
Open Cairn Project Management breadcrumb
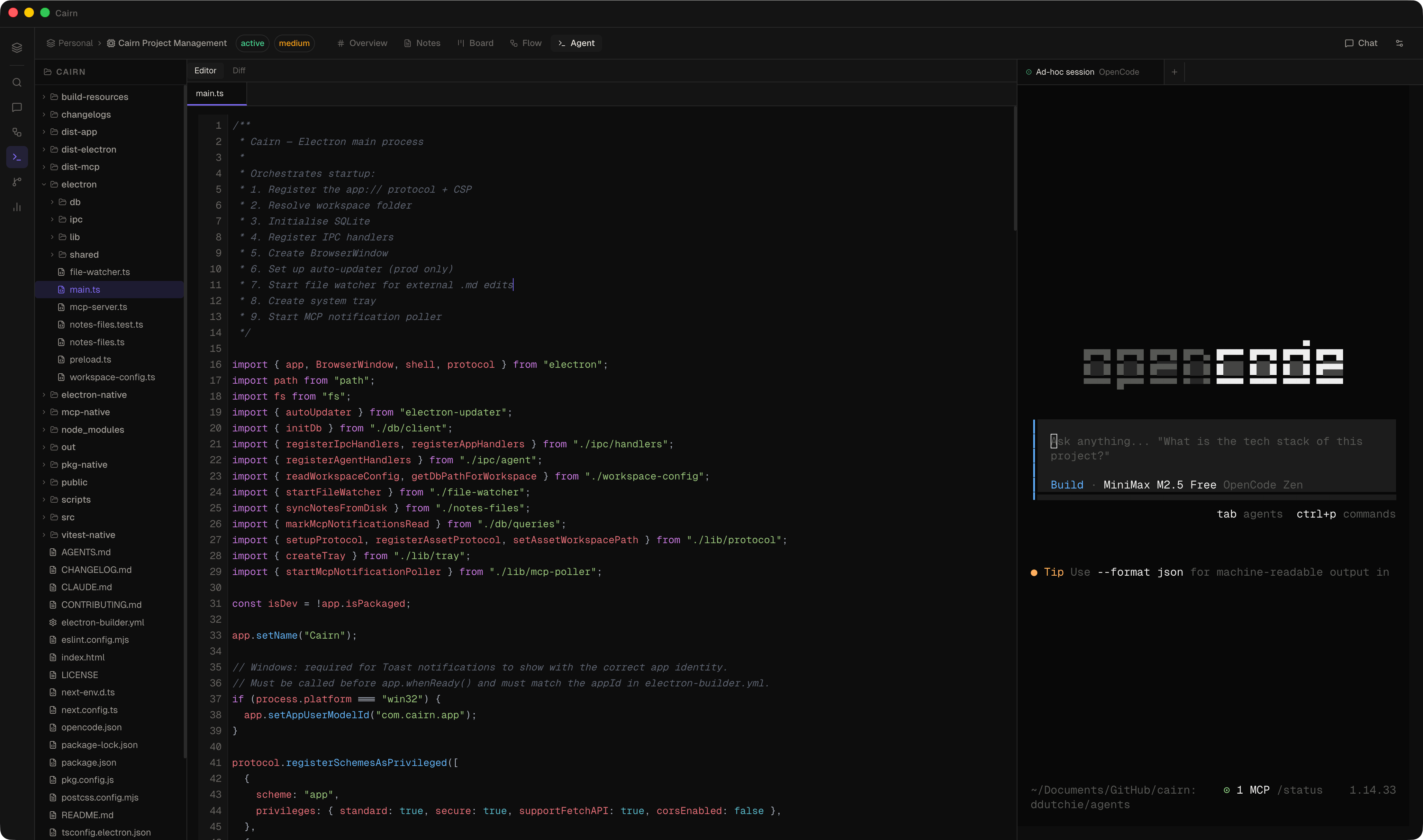166,43
